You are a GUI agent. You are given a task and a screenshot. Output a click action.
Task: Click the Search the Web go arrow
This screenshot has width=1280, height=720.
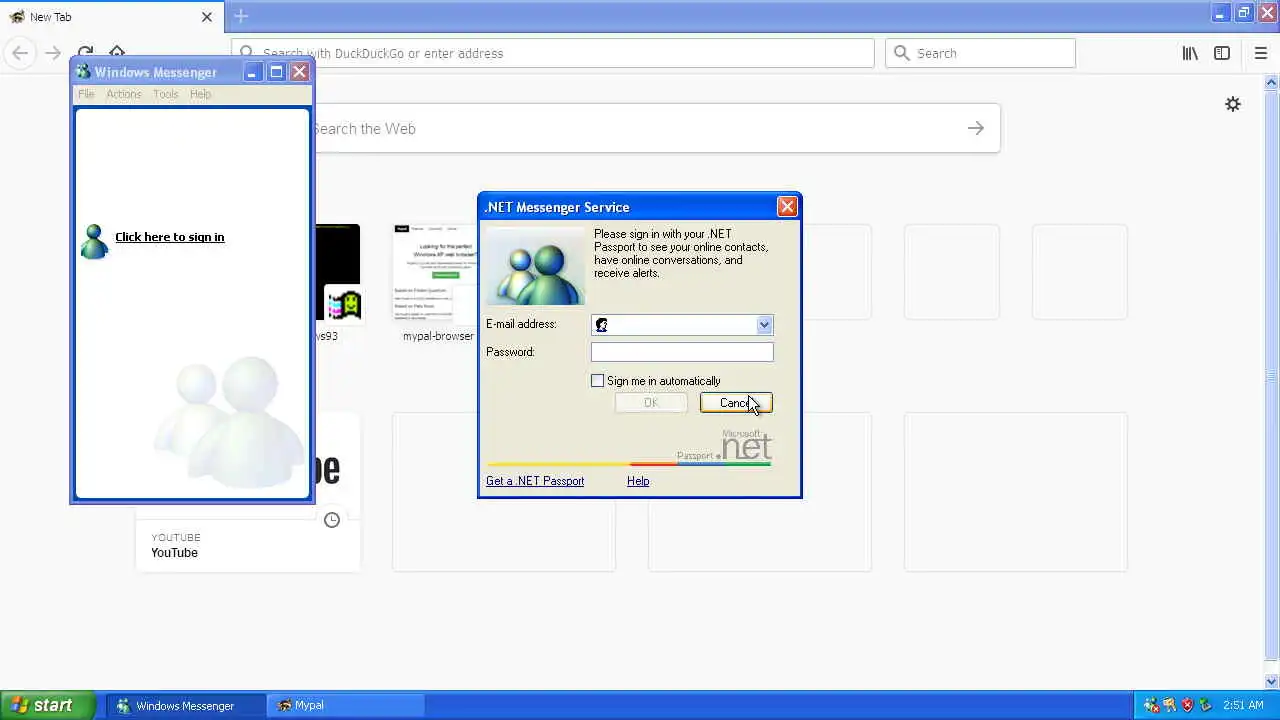coord(976,128)
